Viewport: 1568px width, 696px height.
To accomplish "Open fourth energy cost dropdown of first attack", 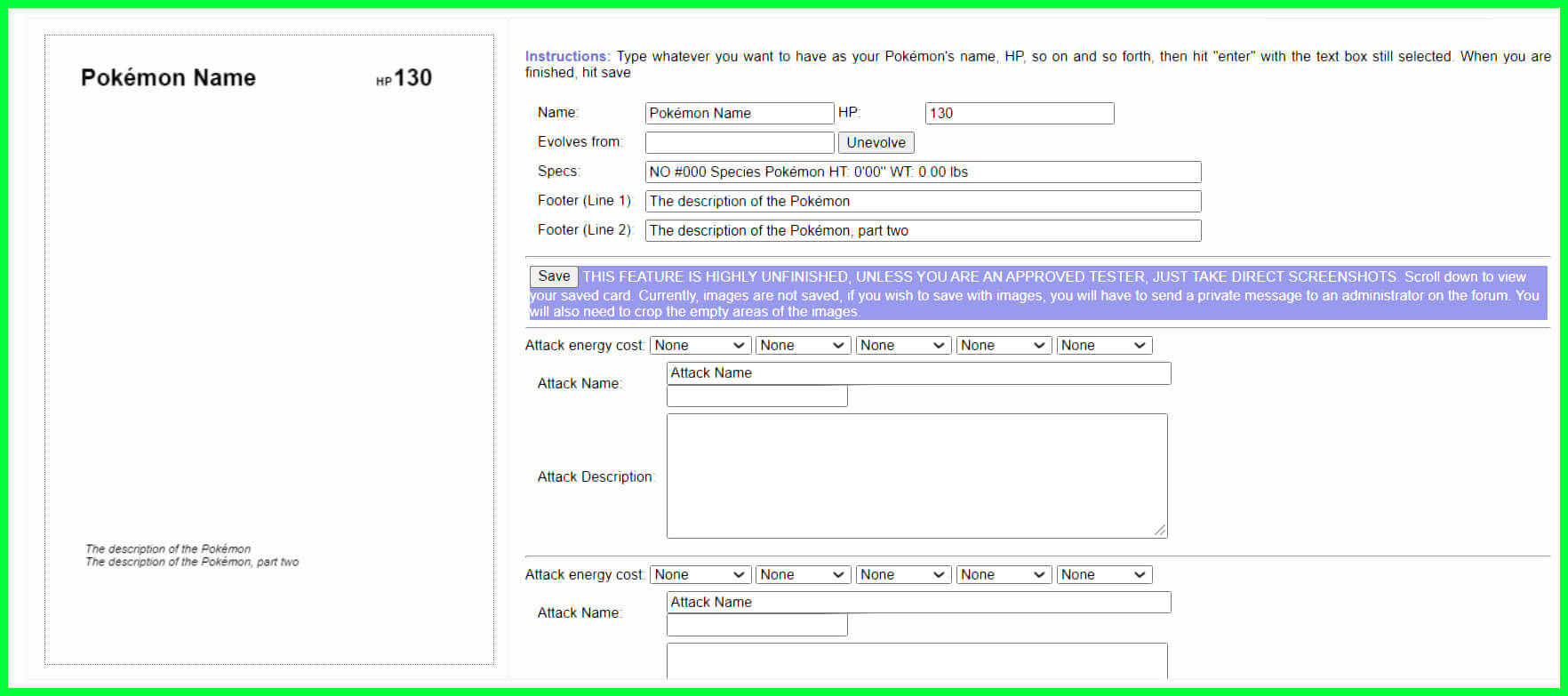I will (x=1004, y=345).
